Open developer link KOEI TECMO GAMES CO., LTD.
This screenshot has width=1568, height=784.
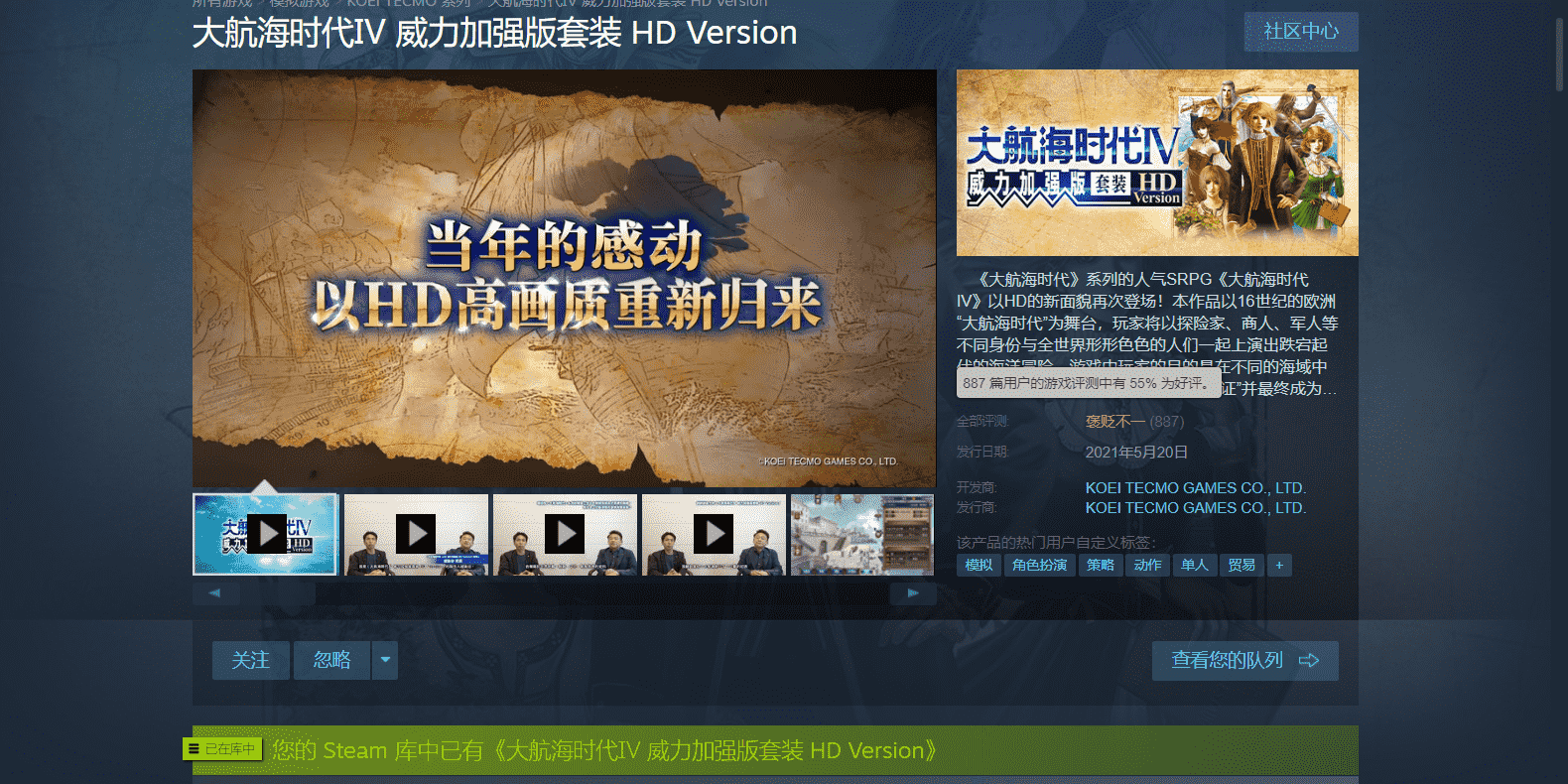pos(1196,488)
